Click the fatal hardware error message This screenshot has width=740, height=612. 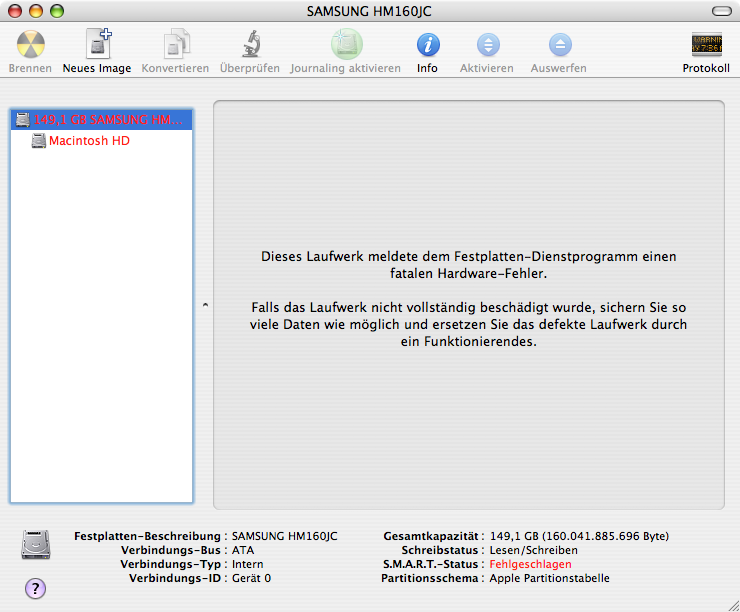pos(469,265)
